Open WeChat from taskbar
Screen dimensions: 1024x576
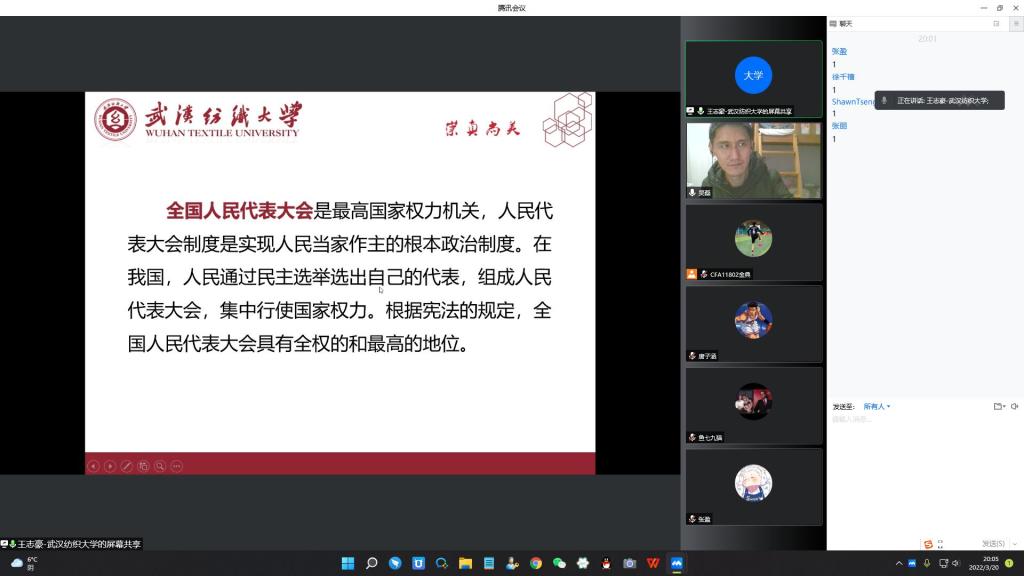559,563
